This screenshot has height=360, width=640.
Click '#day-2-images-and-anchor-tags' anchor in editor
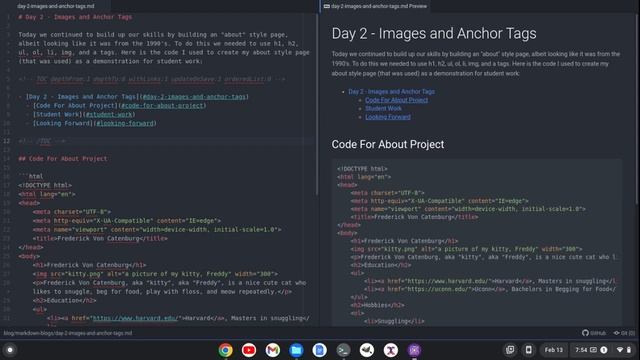[194, 97]
